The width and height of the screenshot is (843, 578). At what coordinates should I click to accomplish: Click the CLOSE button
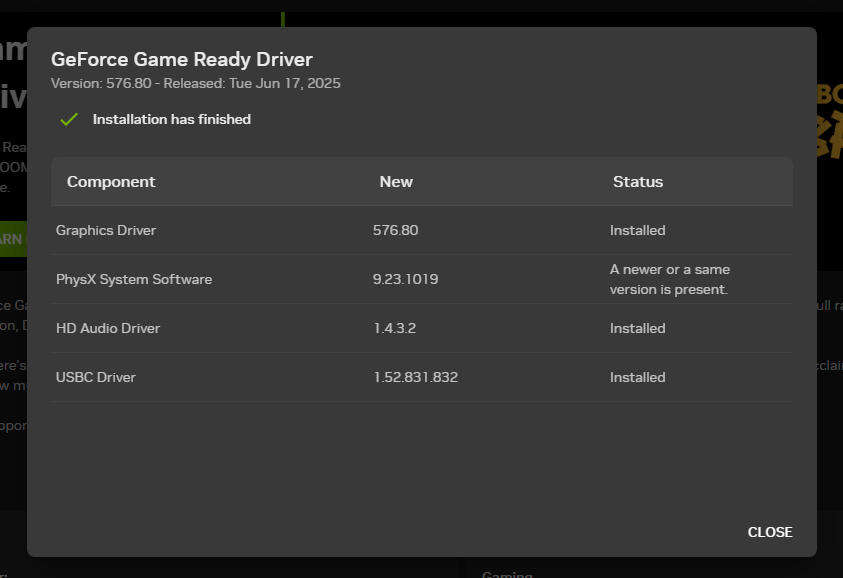769,532
